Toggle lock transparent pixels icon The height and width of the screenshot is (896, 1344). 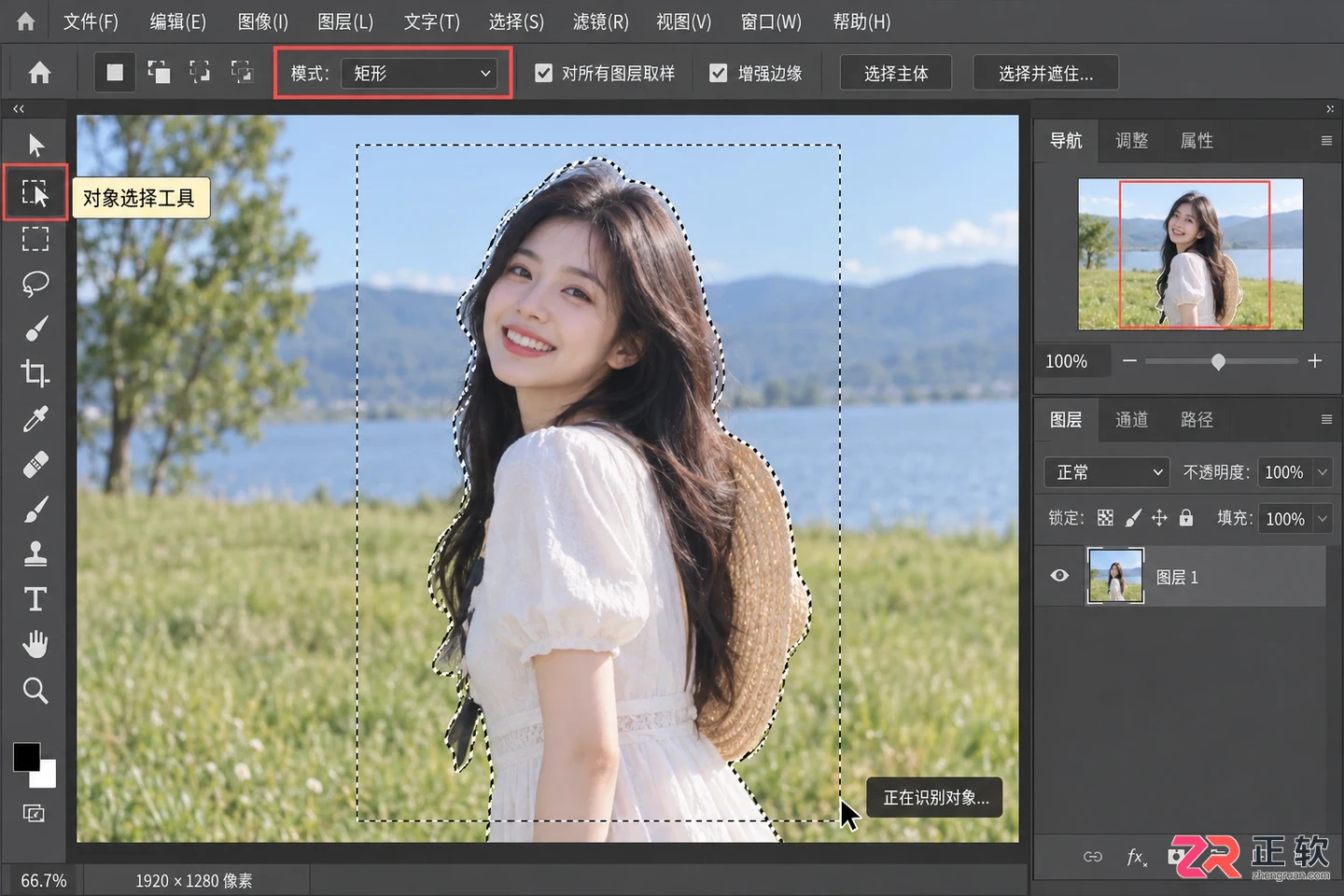[x=1105, y=518]
